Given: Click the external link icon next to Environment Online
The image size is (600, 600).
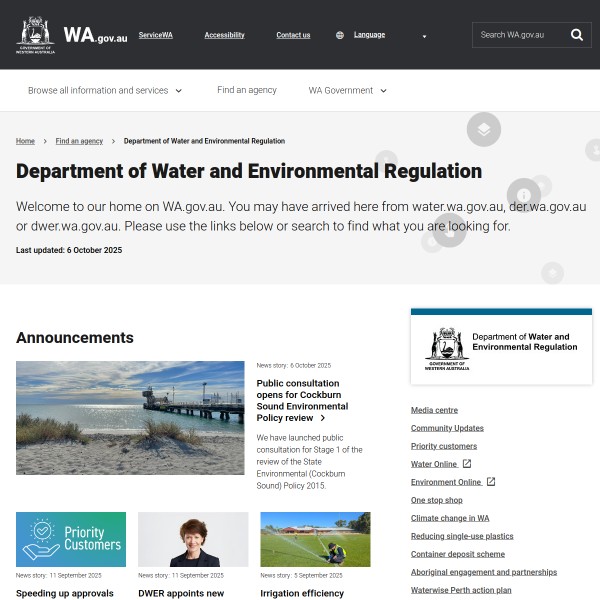Looking at the screenshot, I should point(491,482).
